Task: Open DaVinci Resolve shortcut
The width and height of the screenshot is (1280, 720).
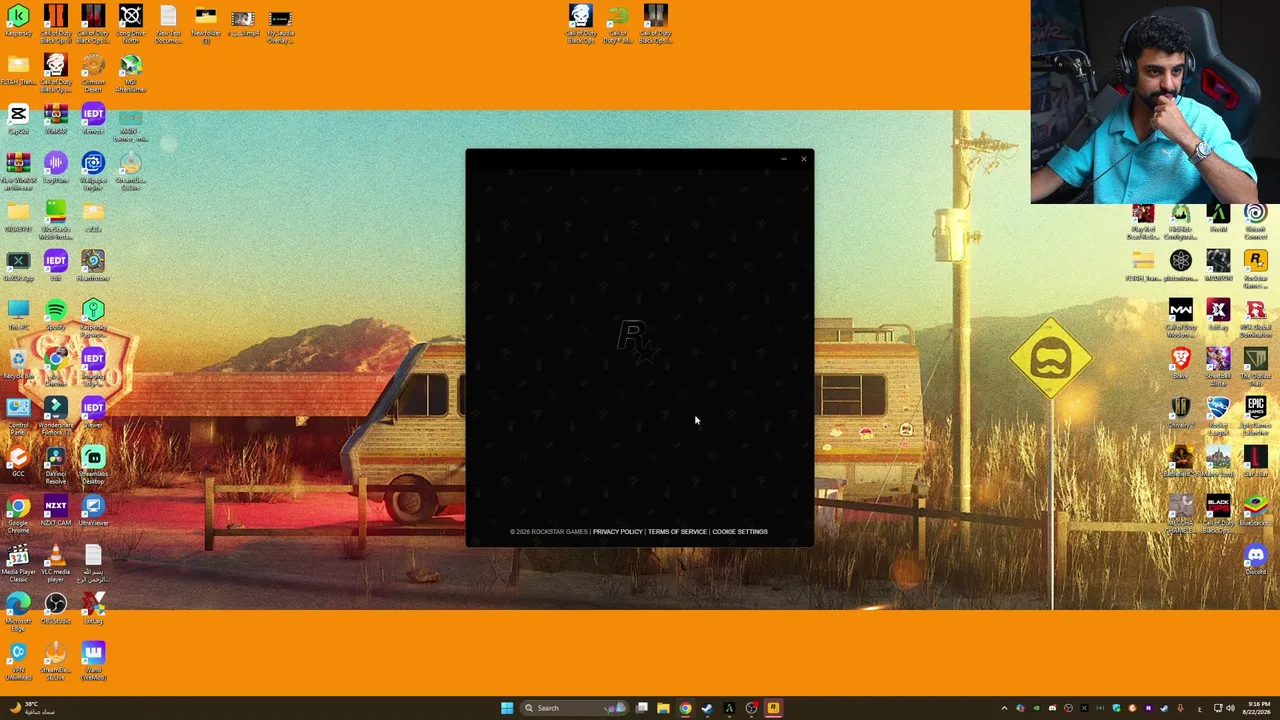Action: coord(55,464)
